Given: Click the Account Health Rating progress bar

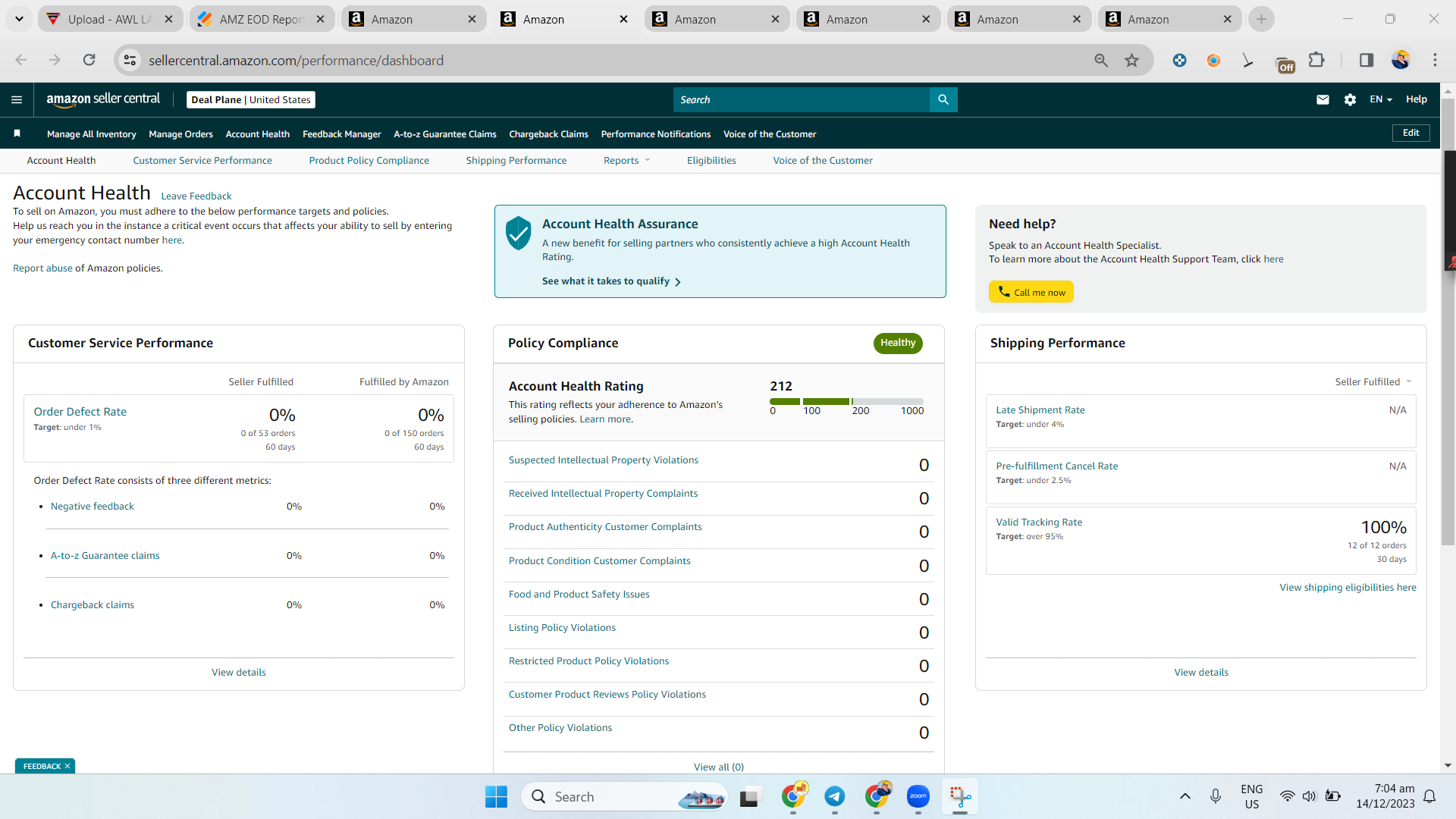Looking at the screenshot, I should pyautogui.click(x=846, y=401).
